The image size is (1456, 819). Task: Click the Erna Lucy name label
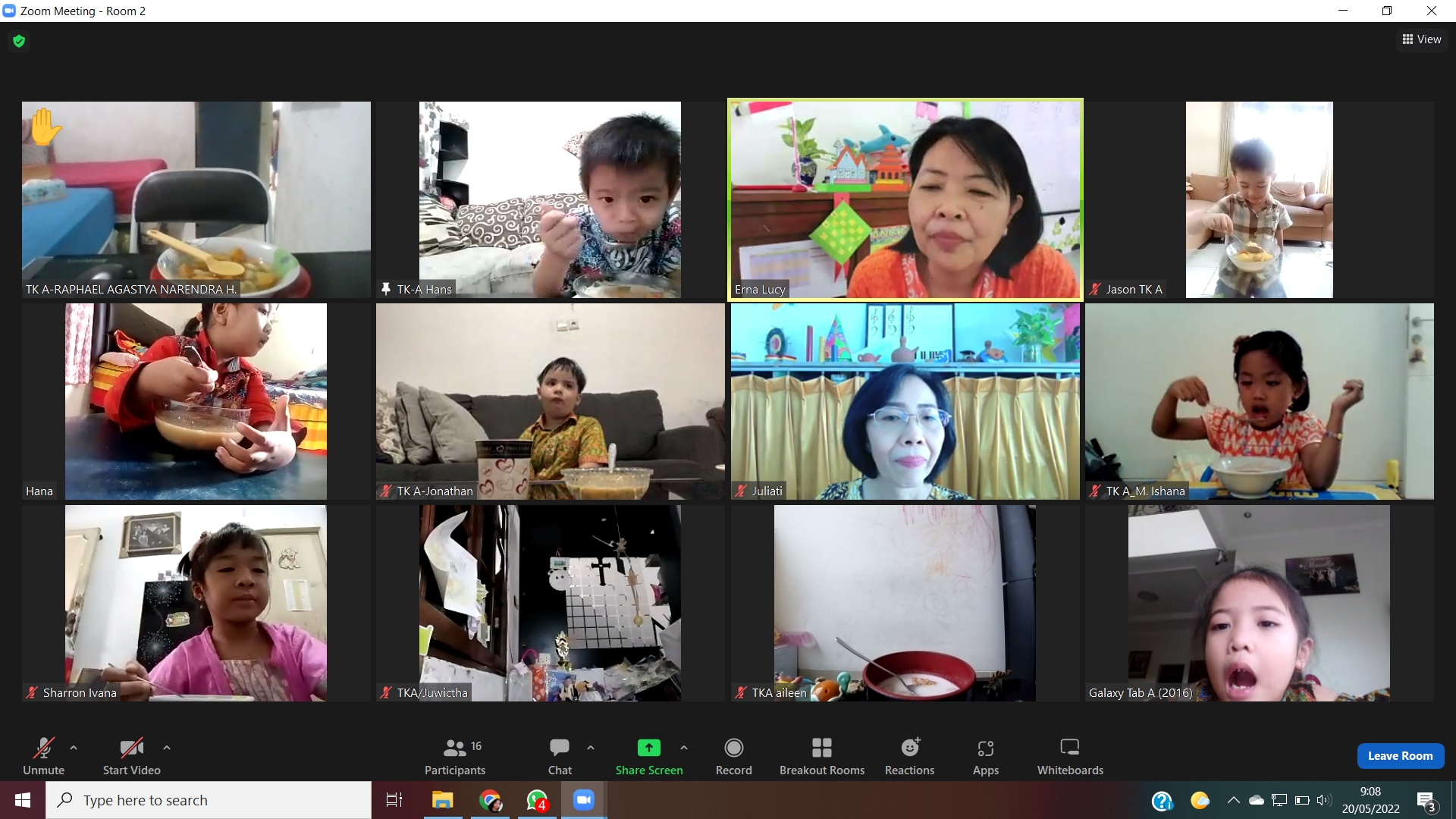(760, 289)
